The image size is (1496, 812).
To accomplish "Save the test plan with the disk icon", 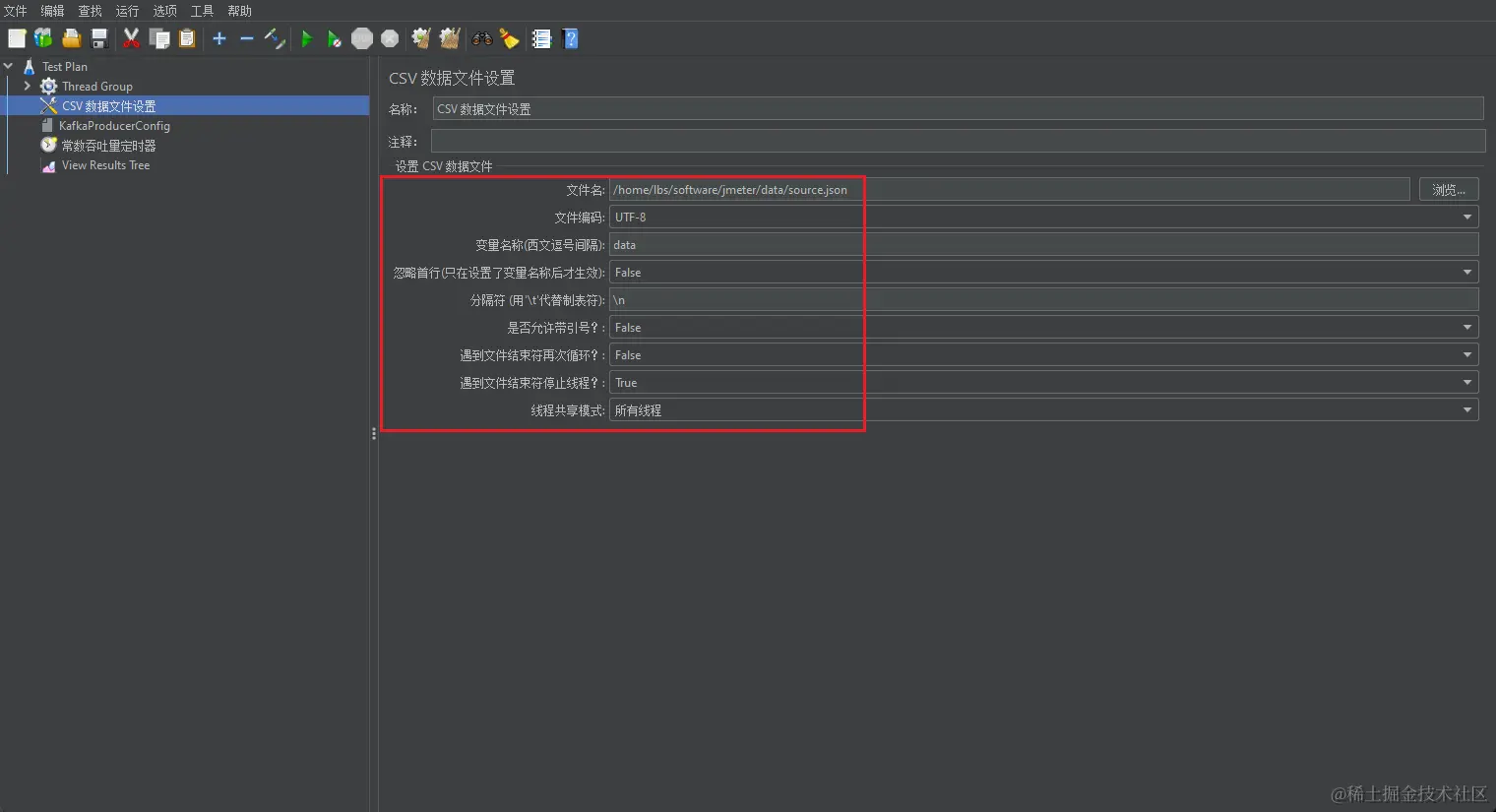I will (99, 38).
